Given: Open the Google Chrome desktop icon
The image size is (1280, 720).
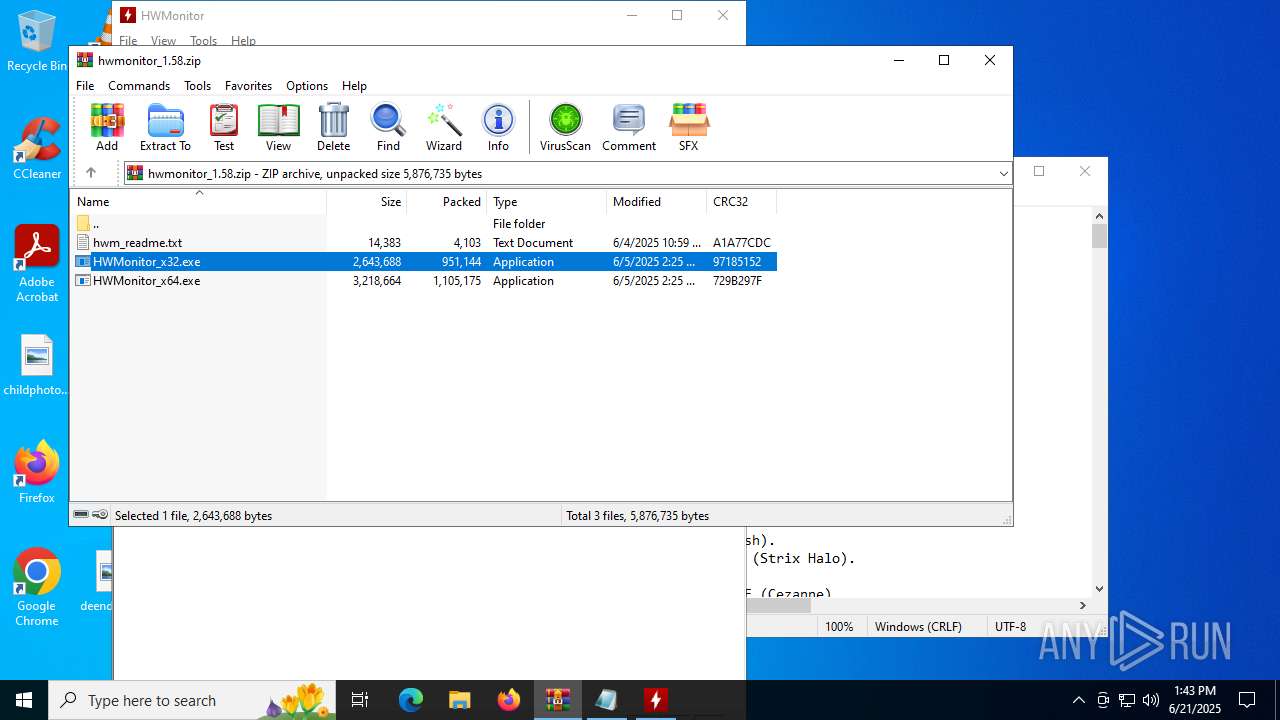Looking at the screenshot, I should (37, 588).
